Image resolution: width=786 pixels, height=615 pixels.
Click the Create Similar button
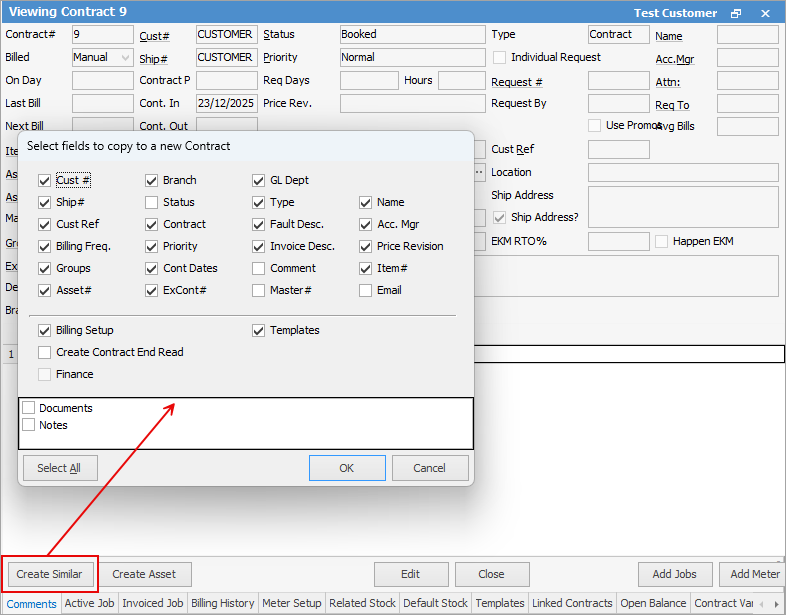(x=50, y=574)
